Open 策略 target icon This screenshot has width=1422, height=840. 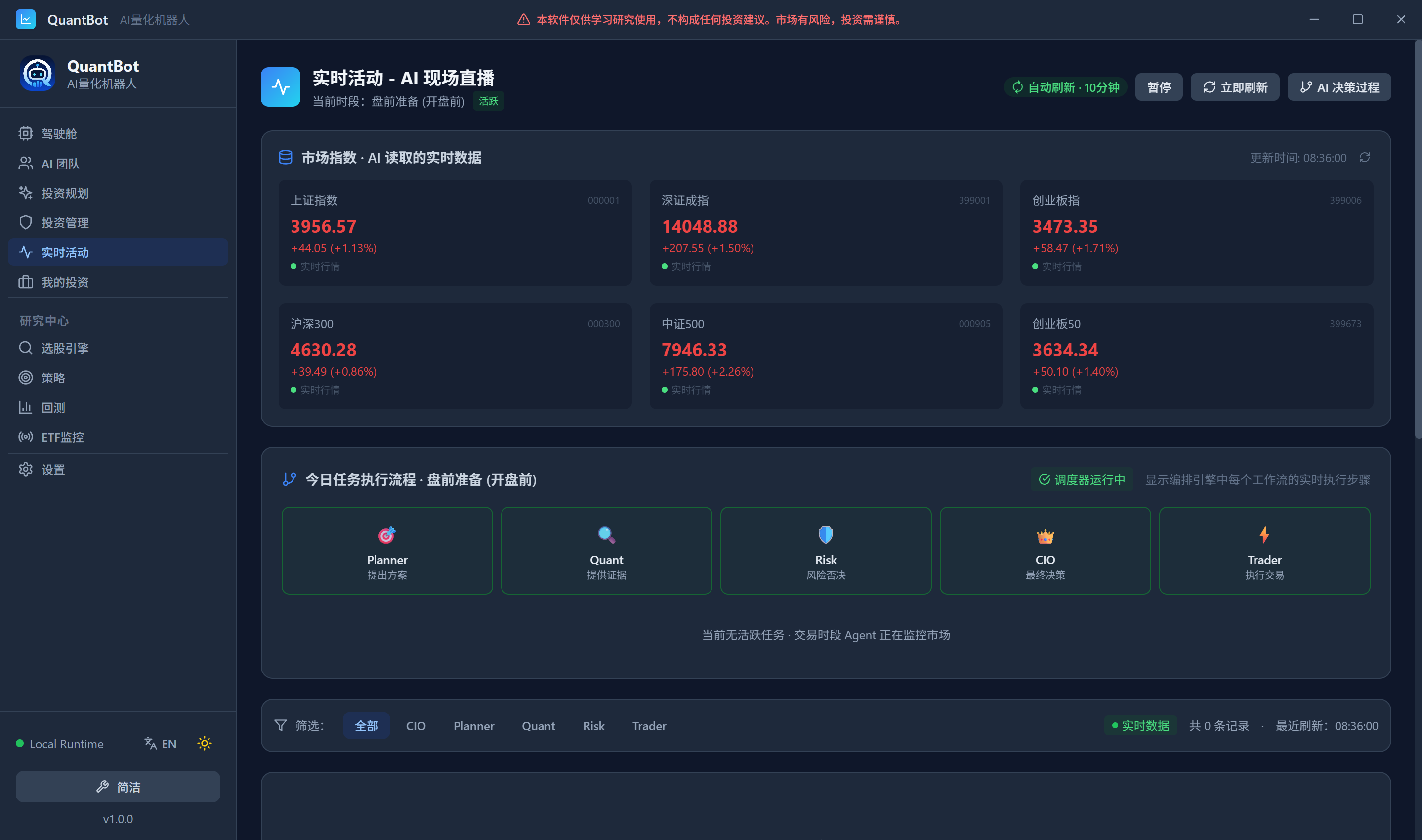[26, 378]
